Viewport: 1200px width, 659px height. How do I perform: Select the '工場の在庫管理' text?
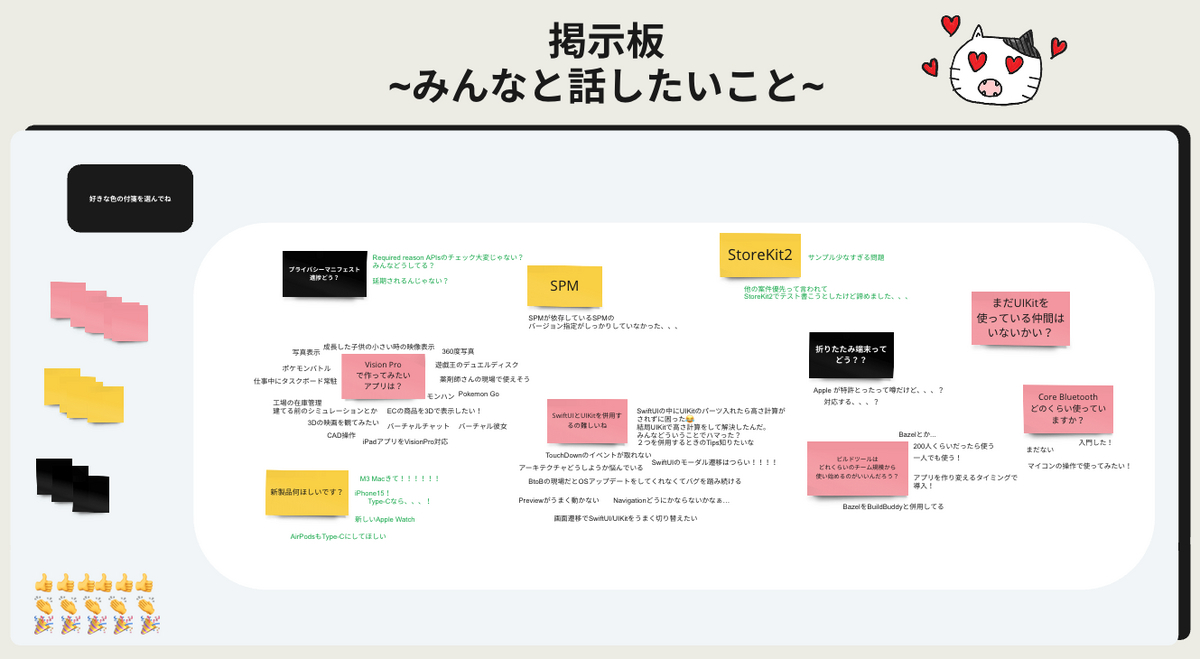(x=297, y=402)
